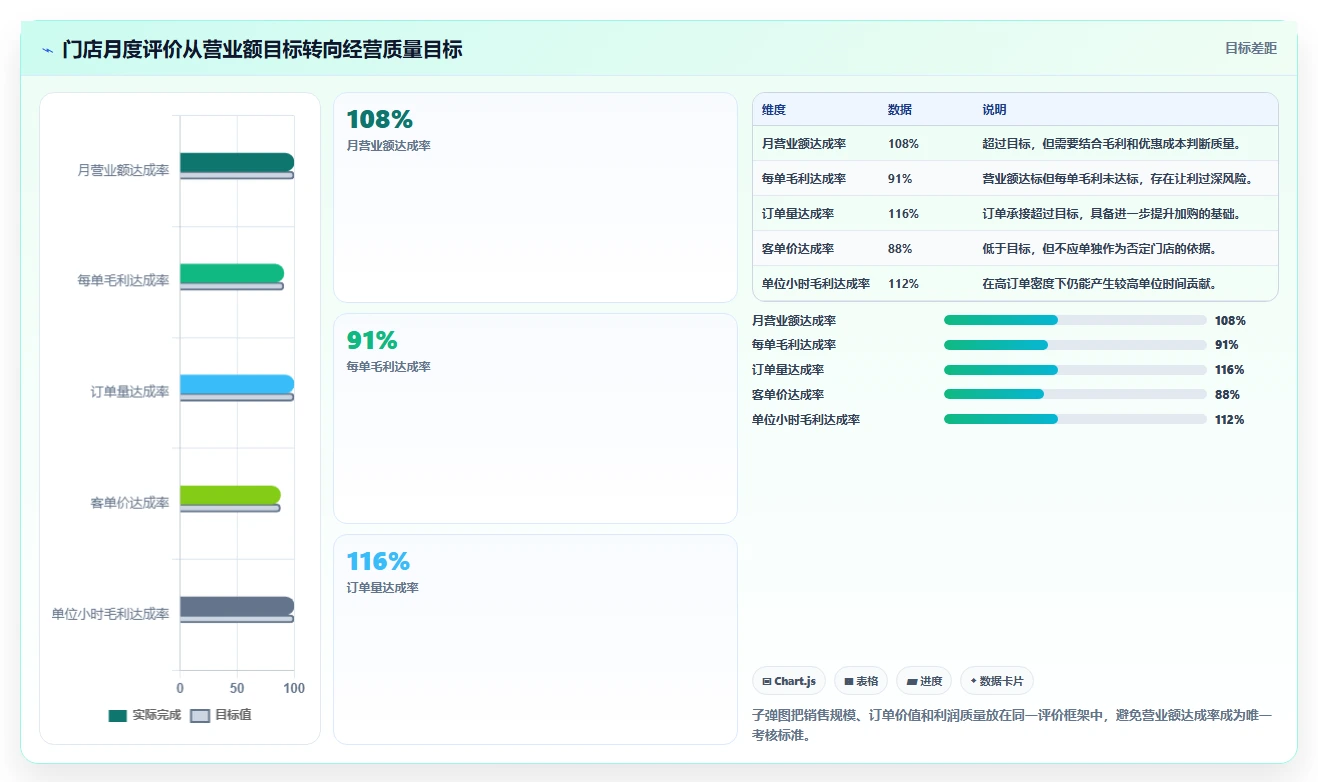Toggle the 目标值 legend swatch
The width and height of the screenshot is (1318, 782).
coord(200,716)
